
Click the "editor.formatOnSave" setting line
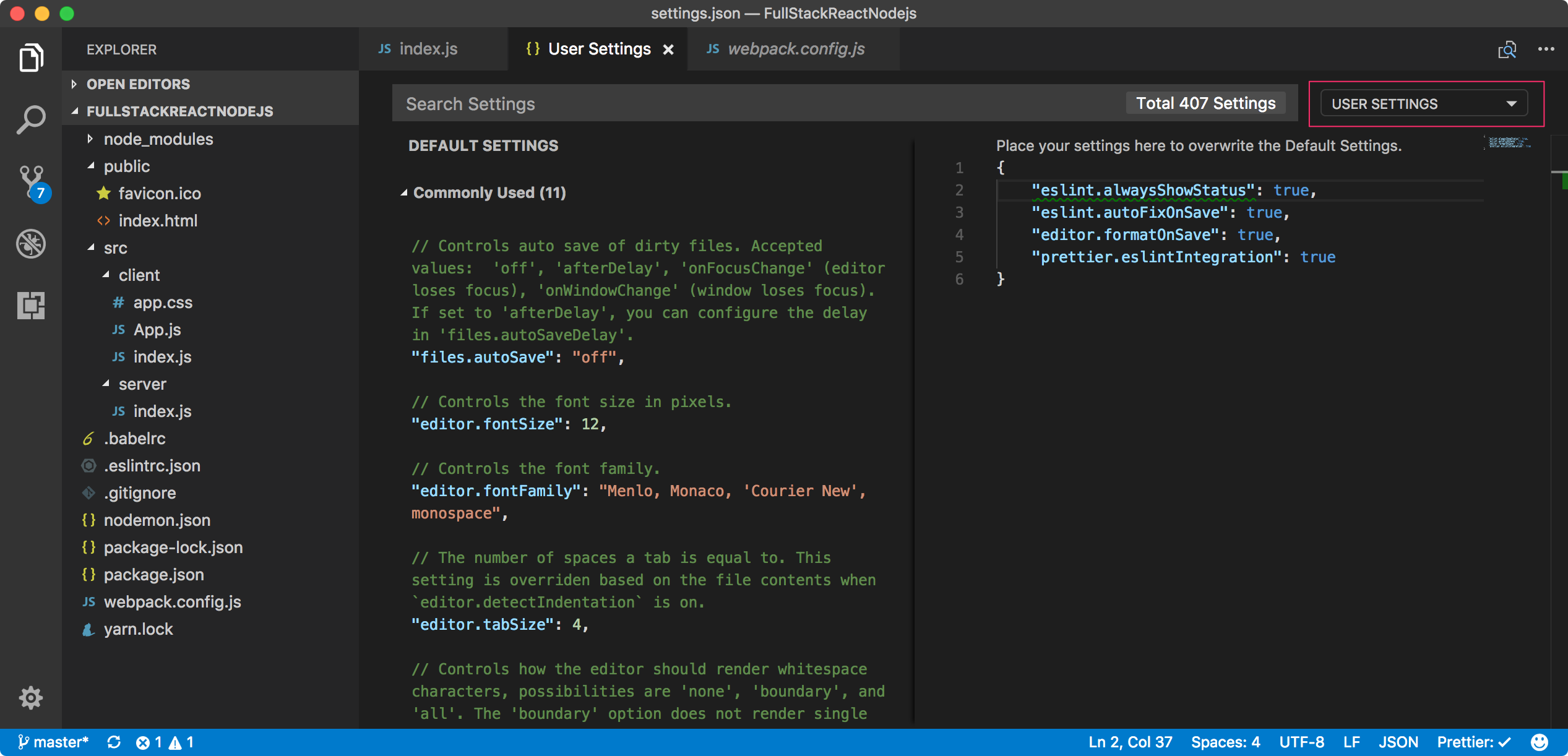(1155, 235)
